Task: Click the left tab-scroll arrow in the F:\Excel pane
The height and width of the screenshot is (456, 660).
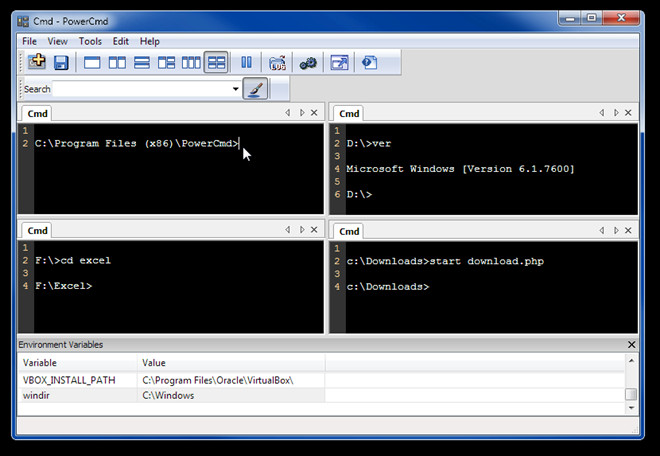Action: [x=288, y=230]
